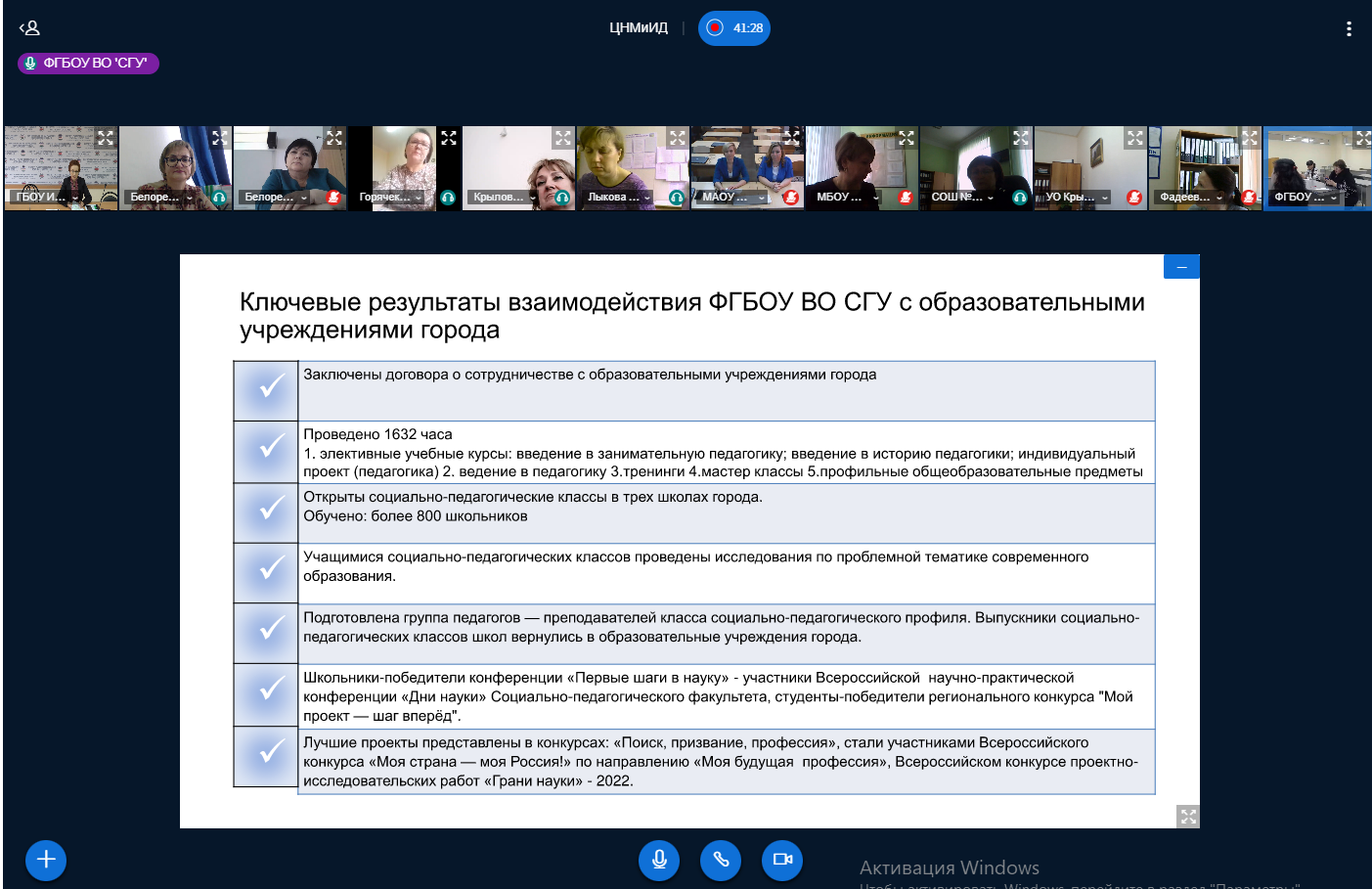Toggle the microphone mute button

point(659,860)
